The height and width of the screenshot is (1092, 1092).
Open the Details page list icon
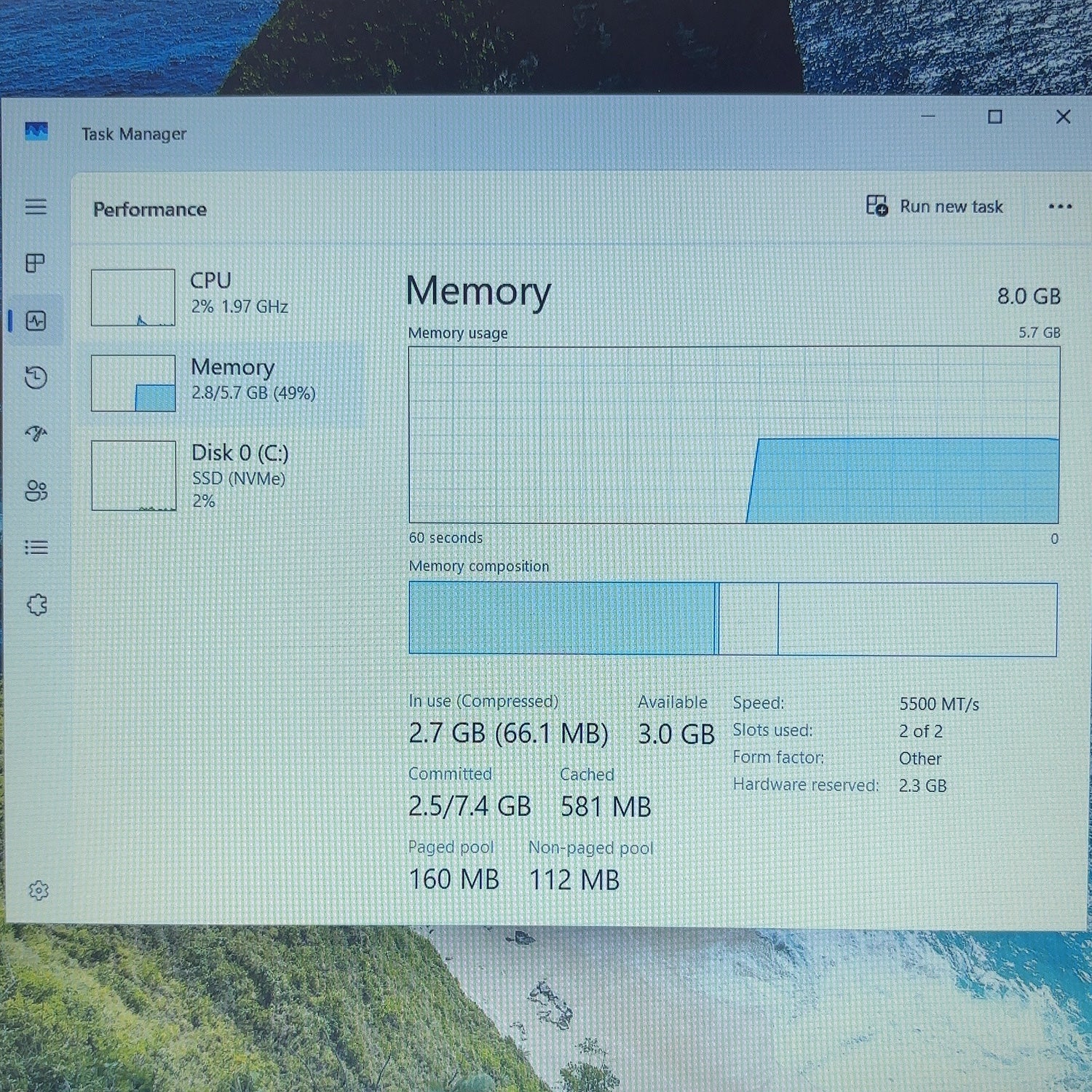coord(36,547)
